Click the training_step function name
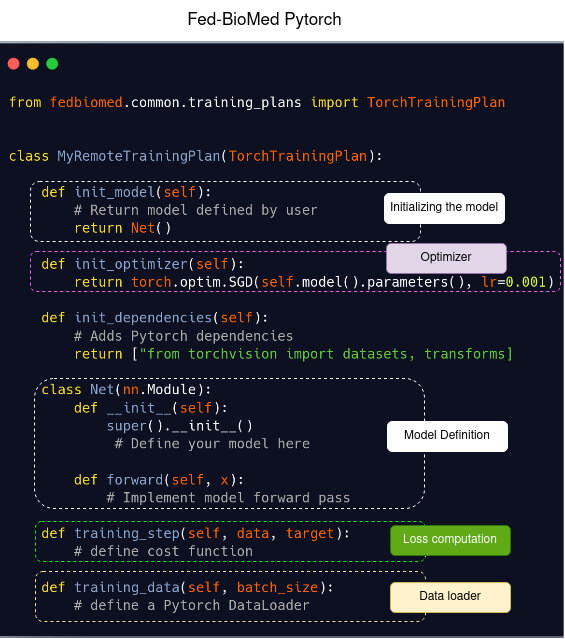The height and width of the screenshot is (639, 565). pyautogui.click(x=127, y=533)
